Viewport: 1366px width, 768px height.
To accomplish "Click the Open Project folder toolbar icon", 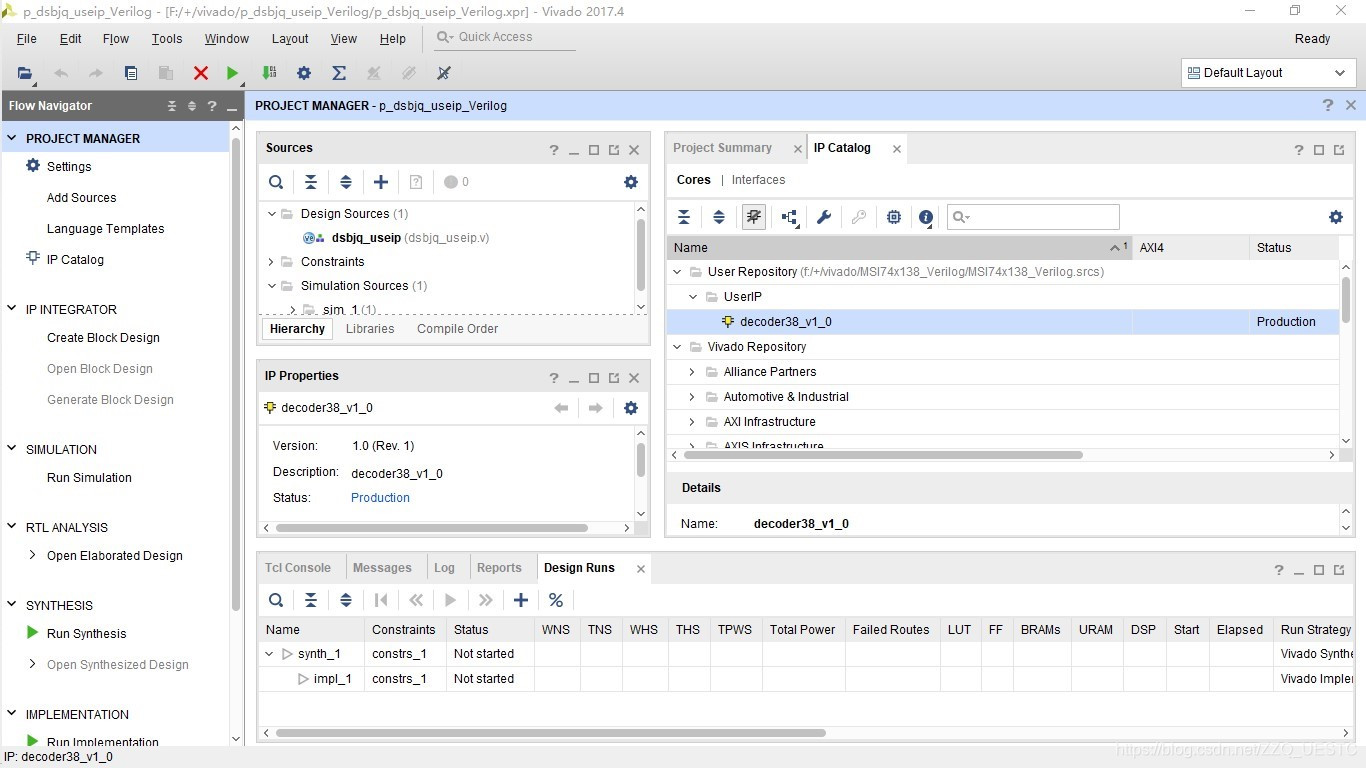I will pyautogui.click(x=25, y=73).
